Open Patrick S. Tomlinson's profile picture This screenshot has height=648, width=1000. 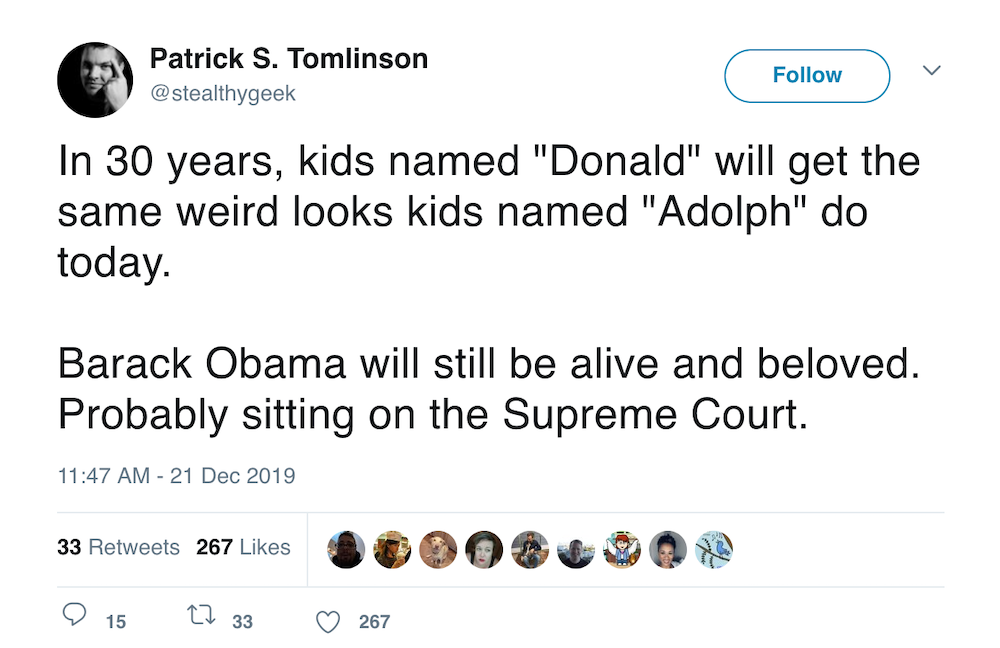[95, 80]
